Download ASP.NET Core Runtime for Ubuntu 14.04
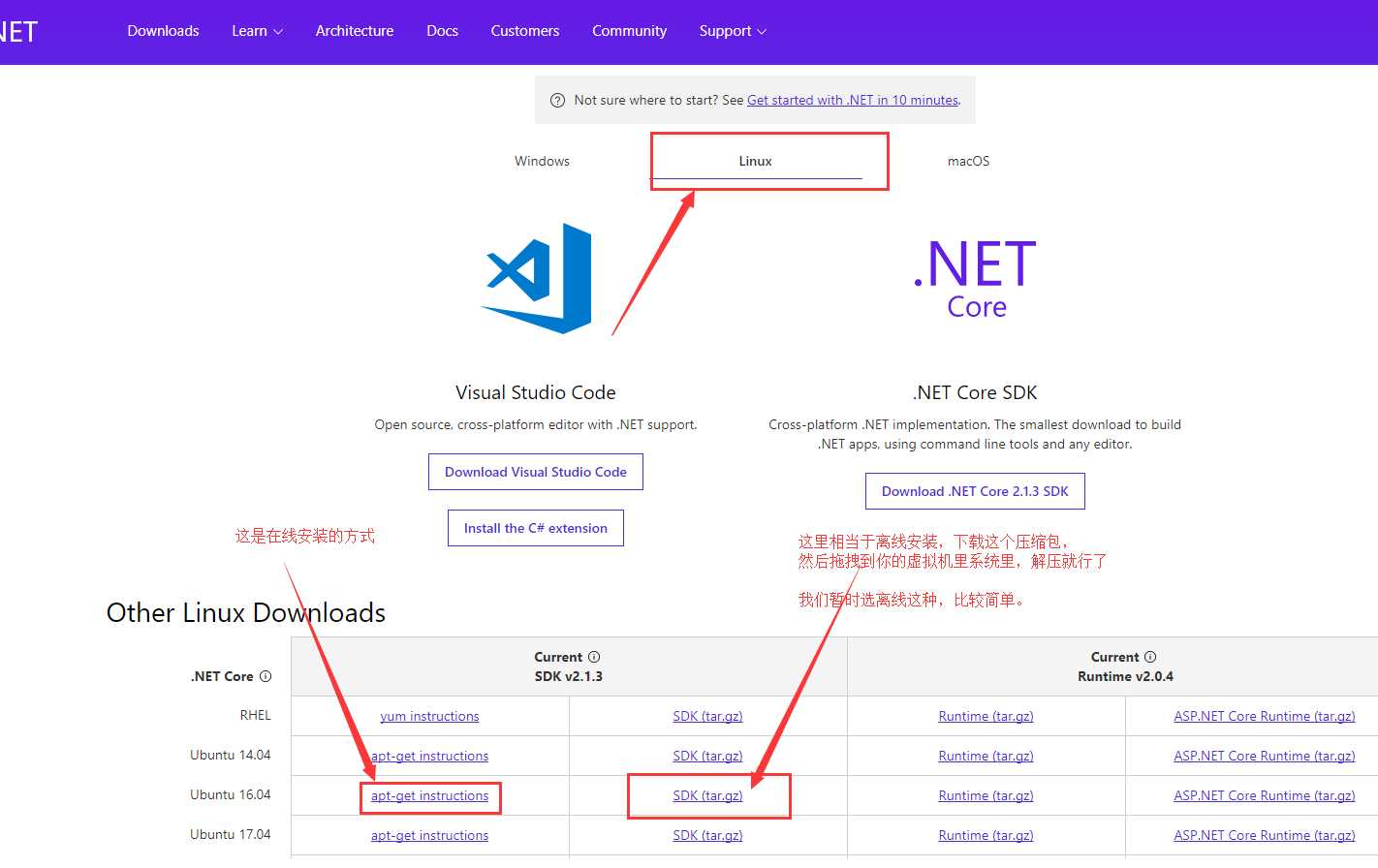This screenshot has height=868, width=1378. pyautogui.click(x=1265, y=756)
